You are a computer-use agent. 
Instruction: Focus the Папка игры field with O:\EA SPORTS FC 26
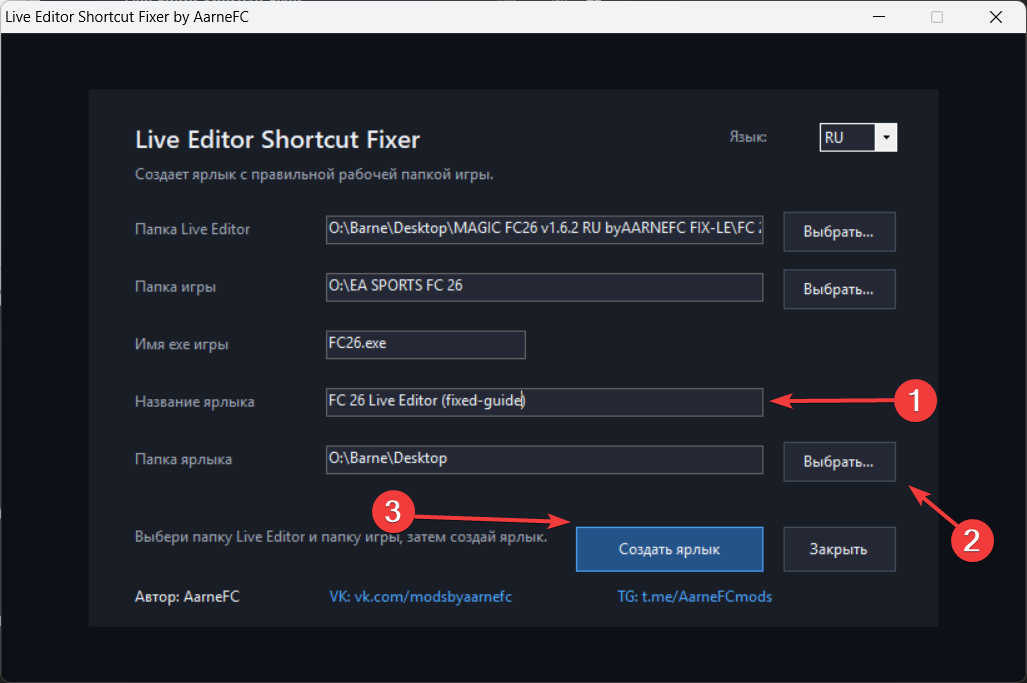point(544,287)
